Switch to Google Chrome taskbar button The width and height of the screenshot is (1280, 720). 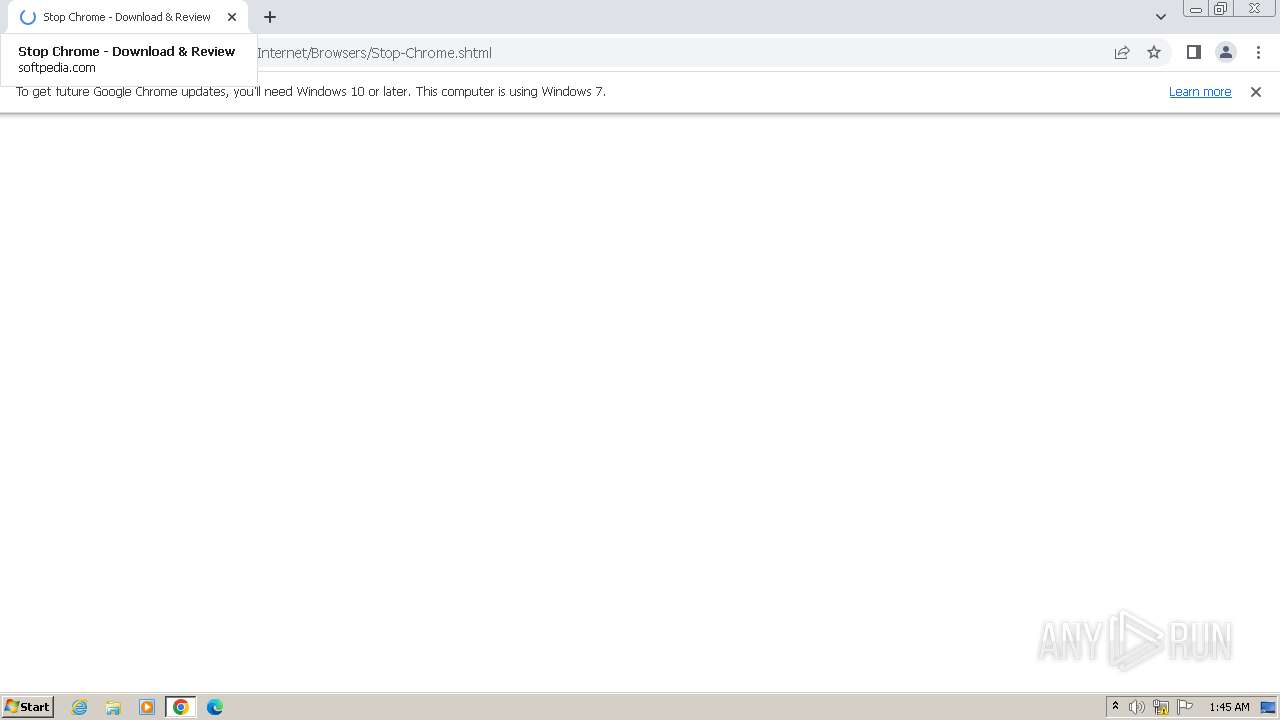pyautogui.click(x=181, y=707)
